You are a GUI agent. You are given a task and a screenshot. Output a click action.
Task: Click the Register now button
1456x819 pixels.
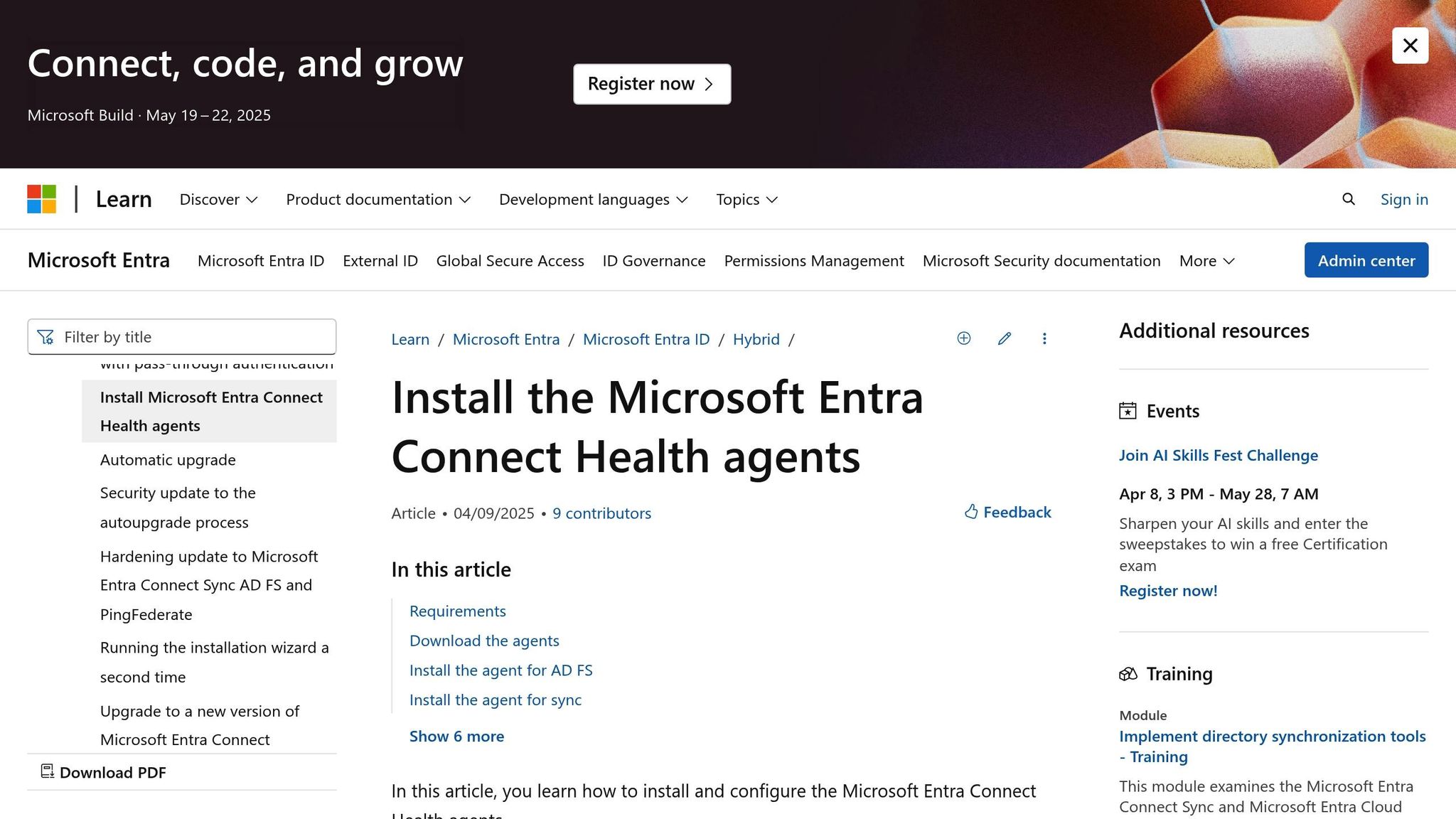[x=652, y=84]
